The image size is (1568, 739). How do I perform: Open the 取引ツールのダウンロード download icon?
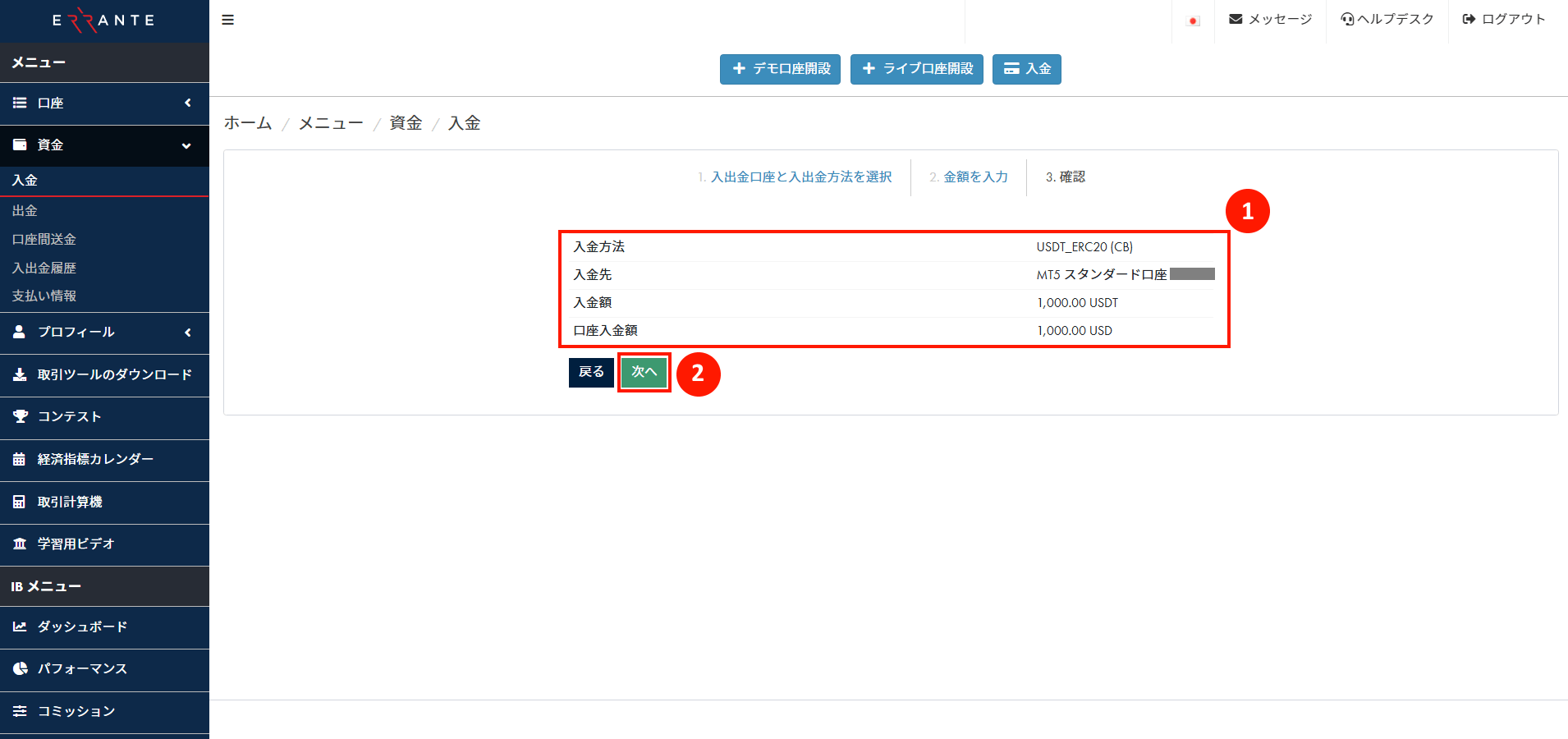(19, 375)
